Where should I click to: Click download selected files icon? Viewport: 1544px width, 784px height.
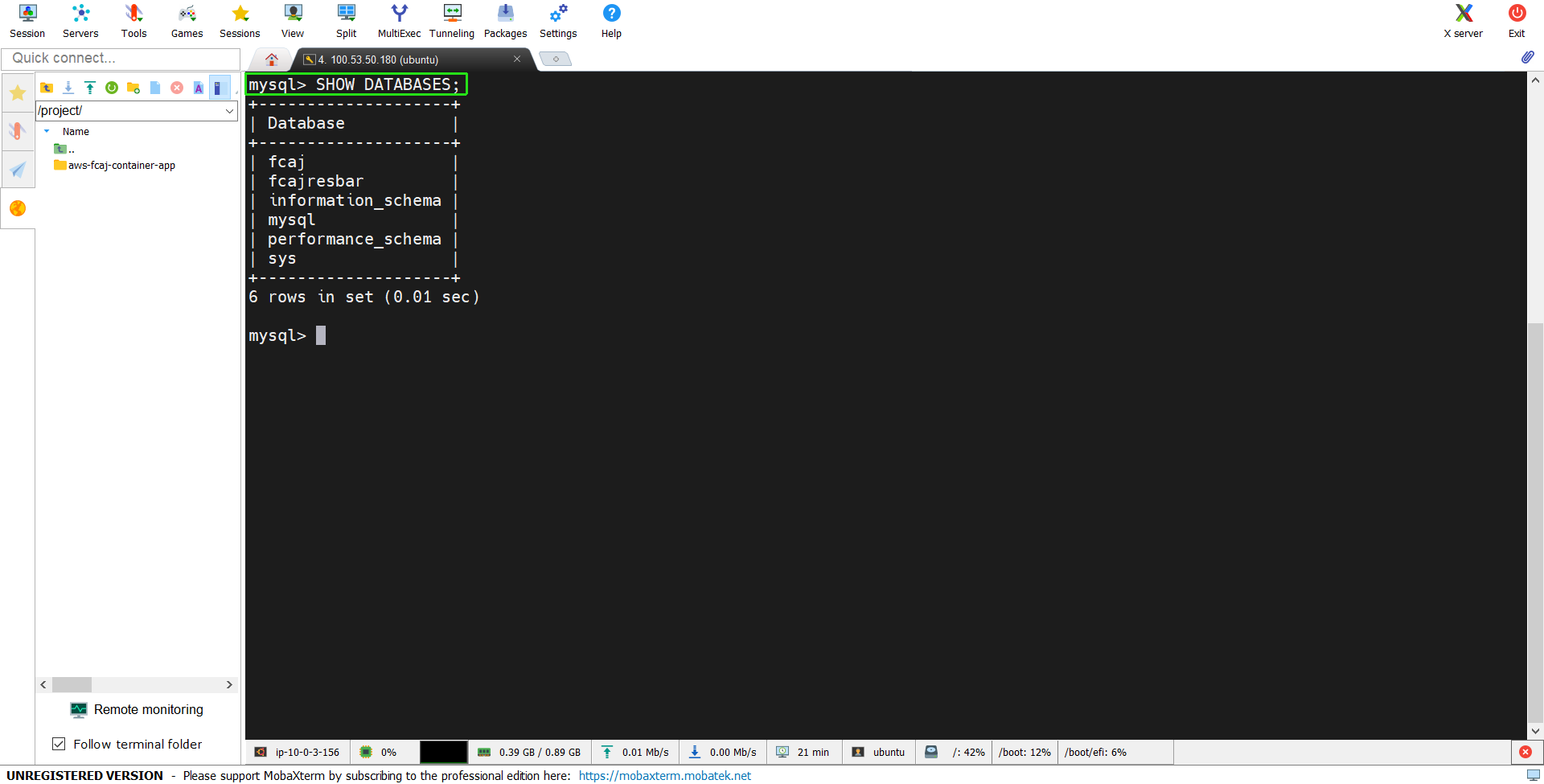click(68, 88)
